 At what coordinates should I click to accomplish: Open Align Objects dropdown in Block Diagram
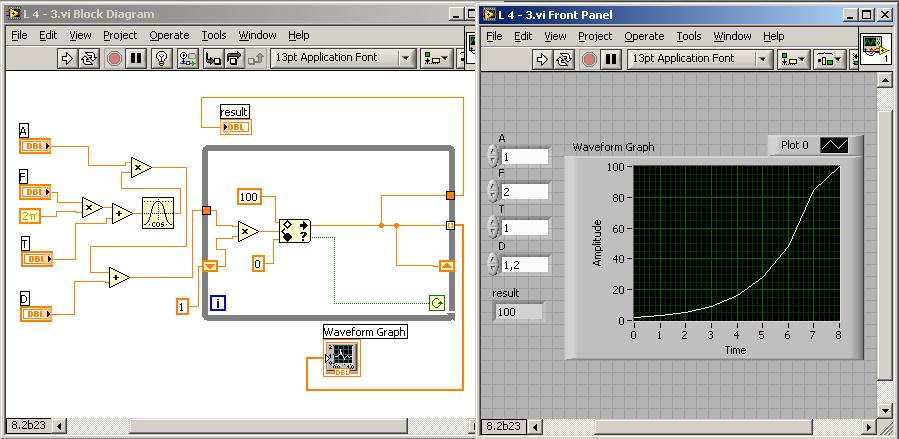[x=437, y=58]
